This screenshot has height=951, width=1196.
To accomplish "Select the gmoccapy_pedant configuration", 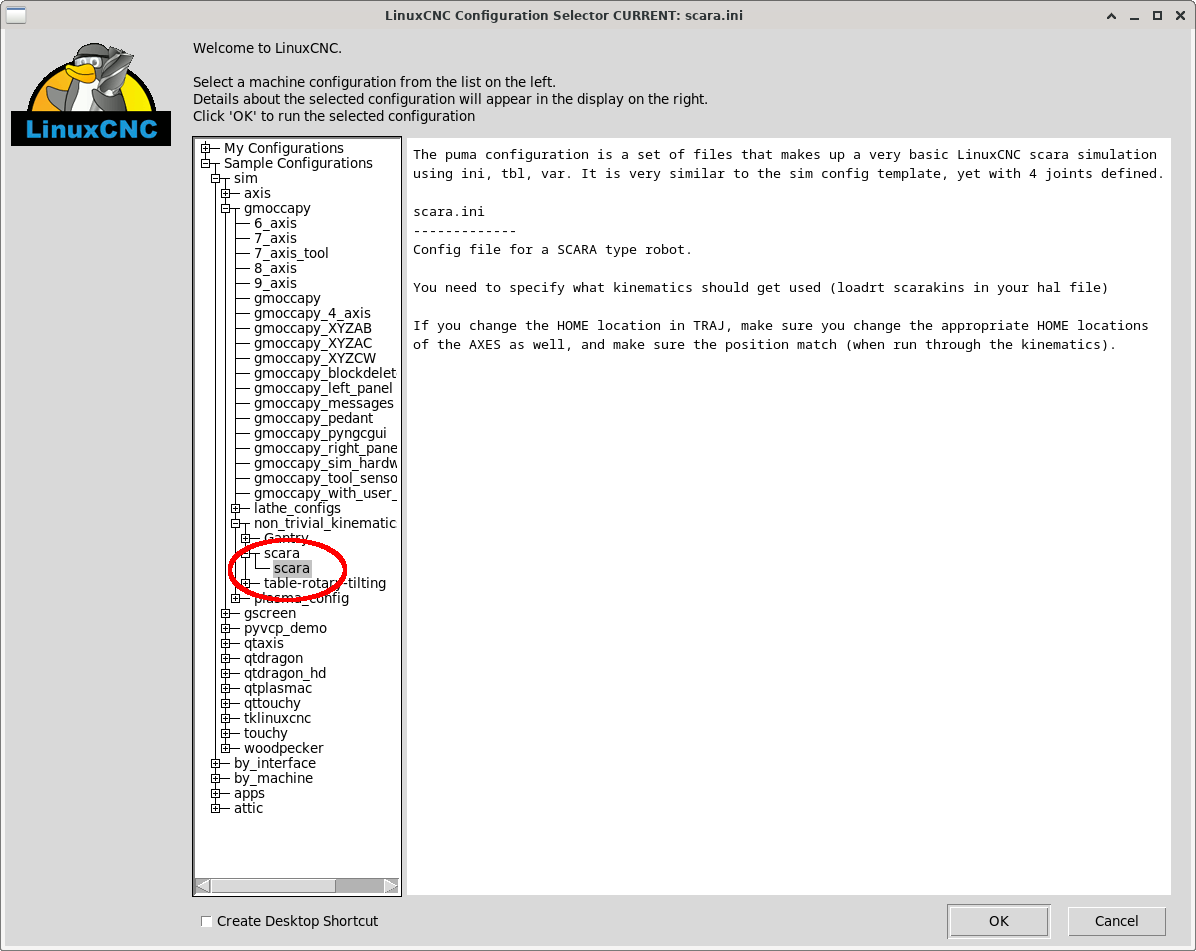I will pyautogui.click(x=313, y=419).
